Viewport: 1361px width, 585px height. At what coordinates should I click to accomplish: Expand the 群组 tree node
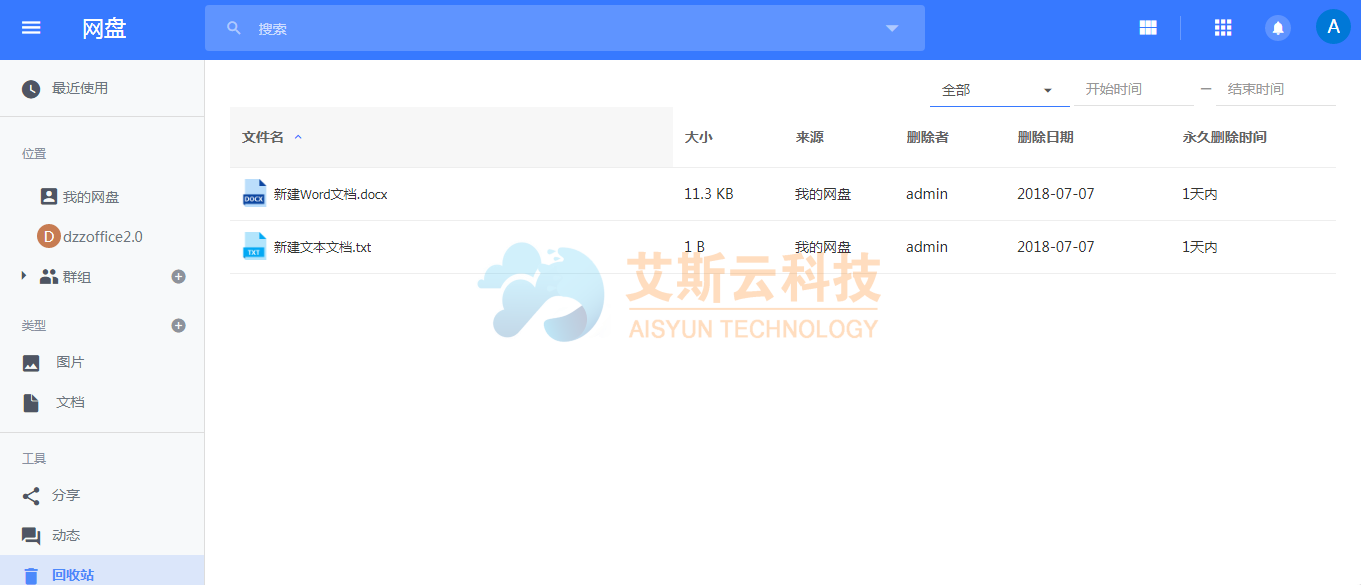coord(24,276)
